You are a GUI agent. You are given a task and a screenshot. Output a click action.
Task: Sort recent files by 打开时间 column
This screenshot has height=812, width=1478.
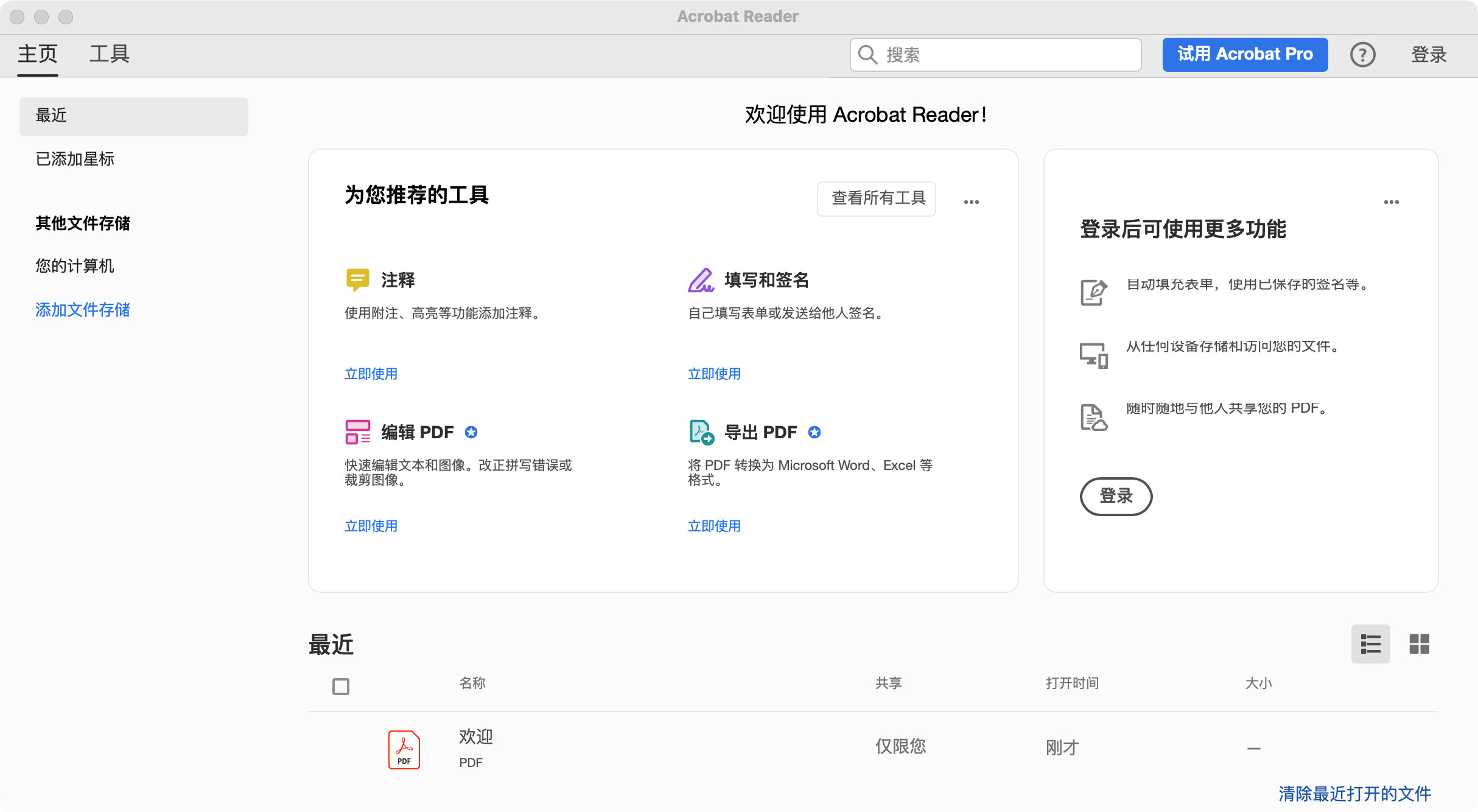(1073, 683)
